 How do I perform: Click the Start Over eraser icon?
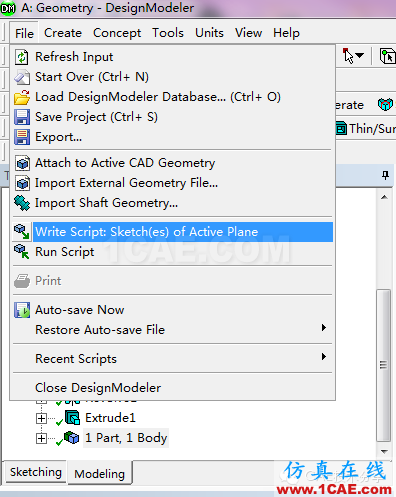coord(22,77)
